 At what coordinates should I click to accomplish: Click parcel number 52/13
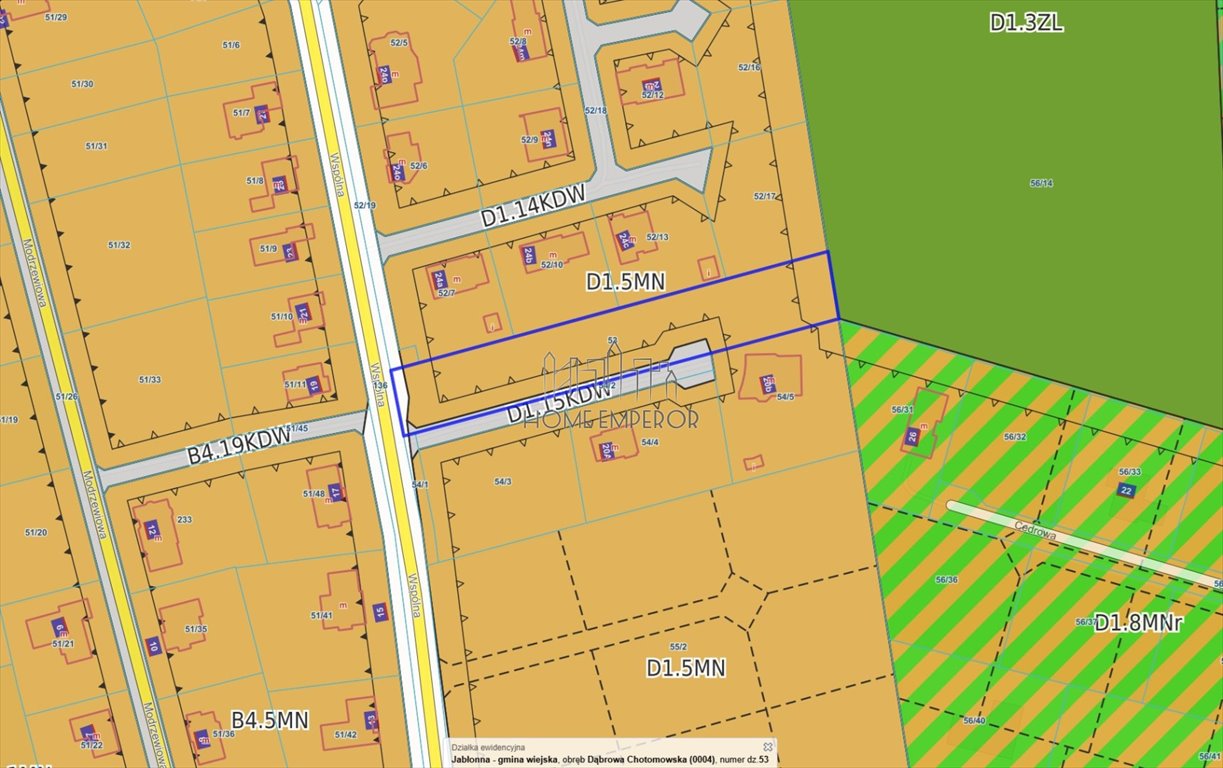pyautogui.click(x=657, y=237)
